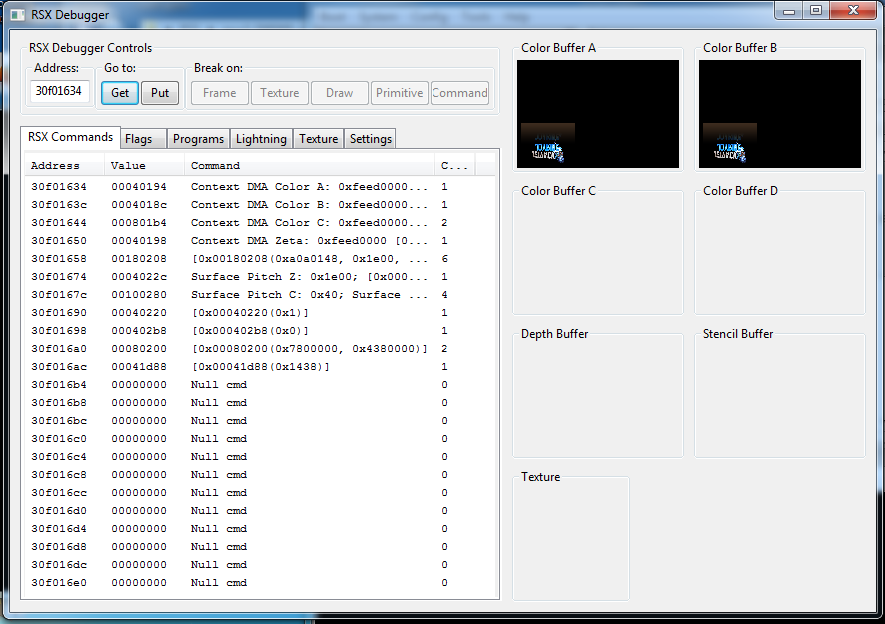Image resolution: width=885 pixels, height=624 pixels.
Task: Select Null cmd row at 30f016bc
Action: (260, 421)
